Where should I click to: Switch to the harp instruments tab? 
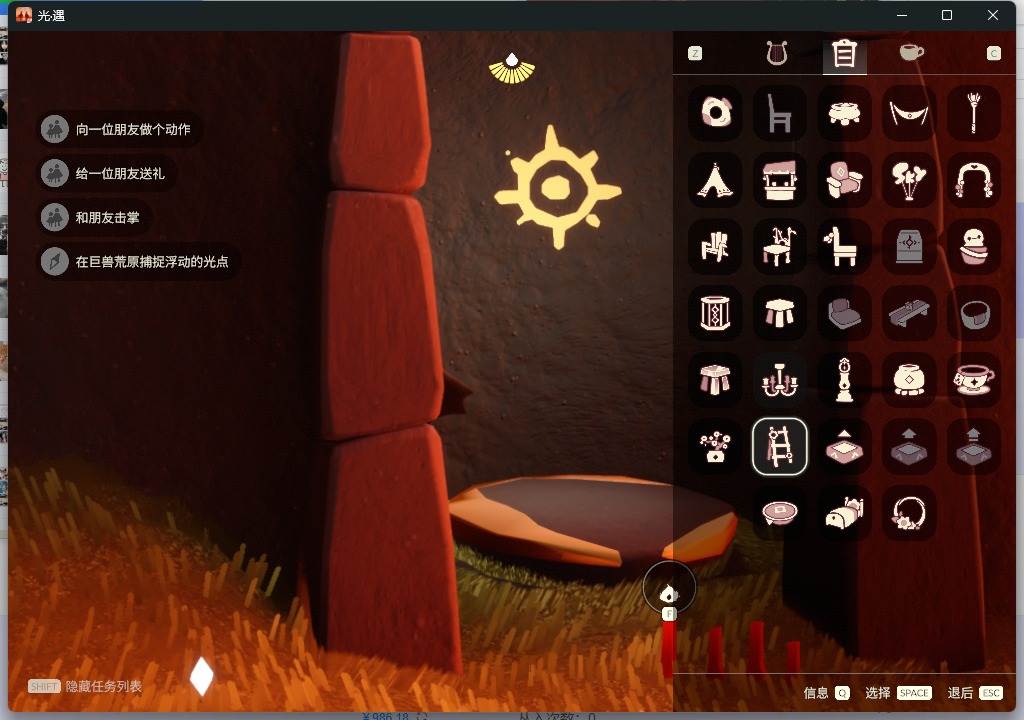[x=776, y=53]
